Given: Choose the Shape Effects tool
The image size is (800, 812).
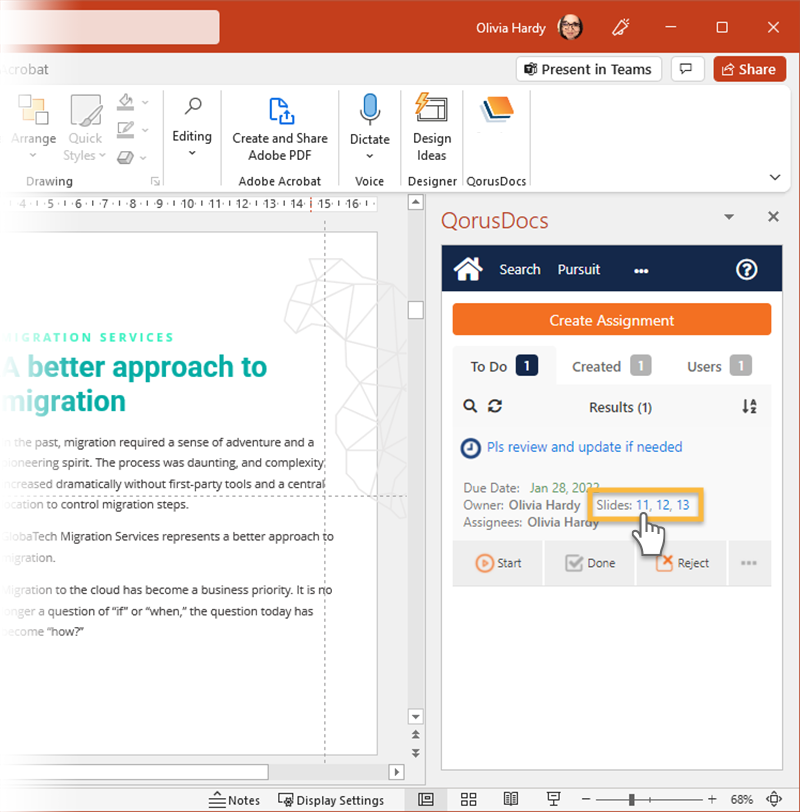Looking at the screenshot, I should pyautogui.click(x=125, y=157).
